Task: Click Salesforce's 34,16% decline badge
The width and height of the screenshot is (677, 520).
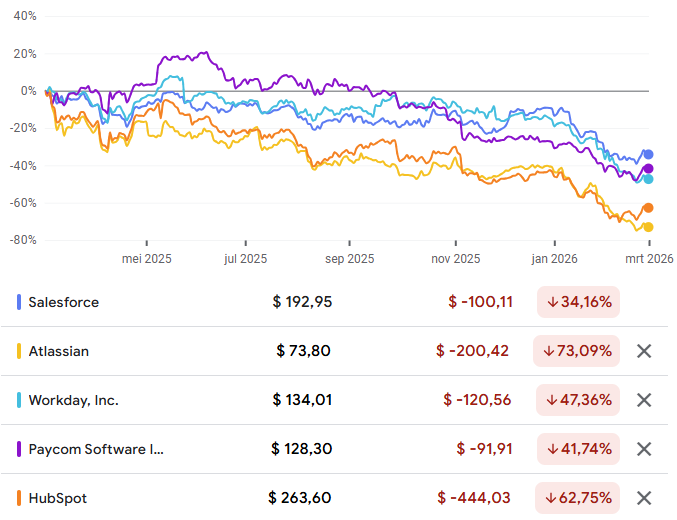Action: pos(578,302)
